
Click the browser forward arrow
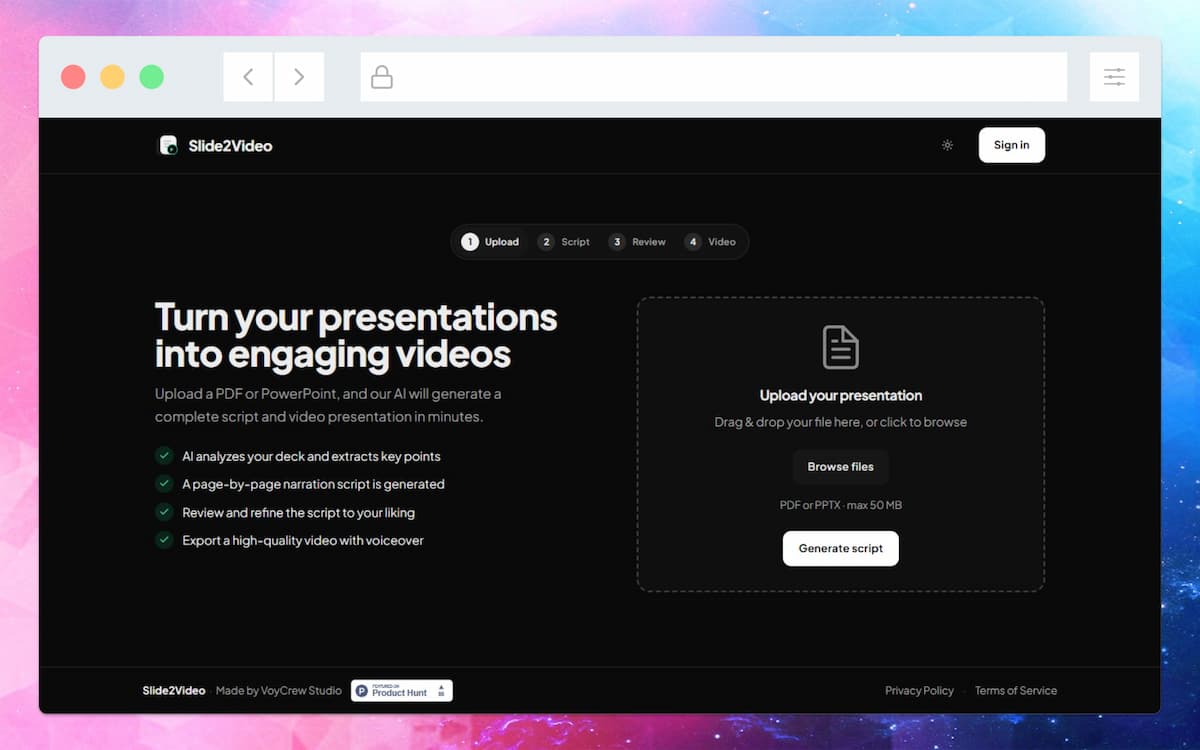tap(299, 77)
